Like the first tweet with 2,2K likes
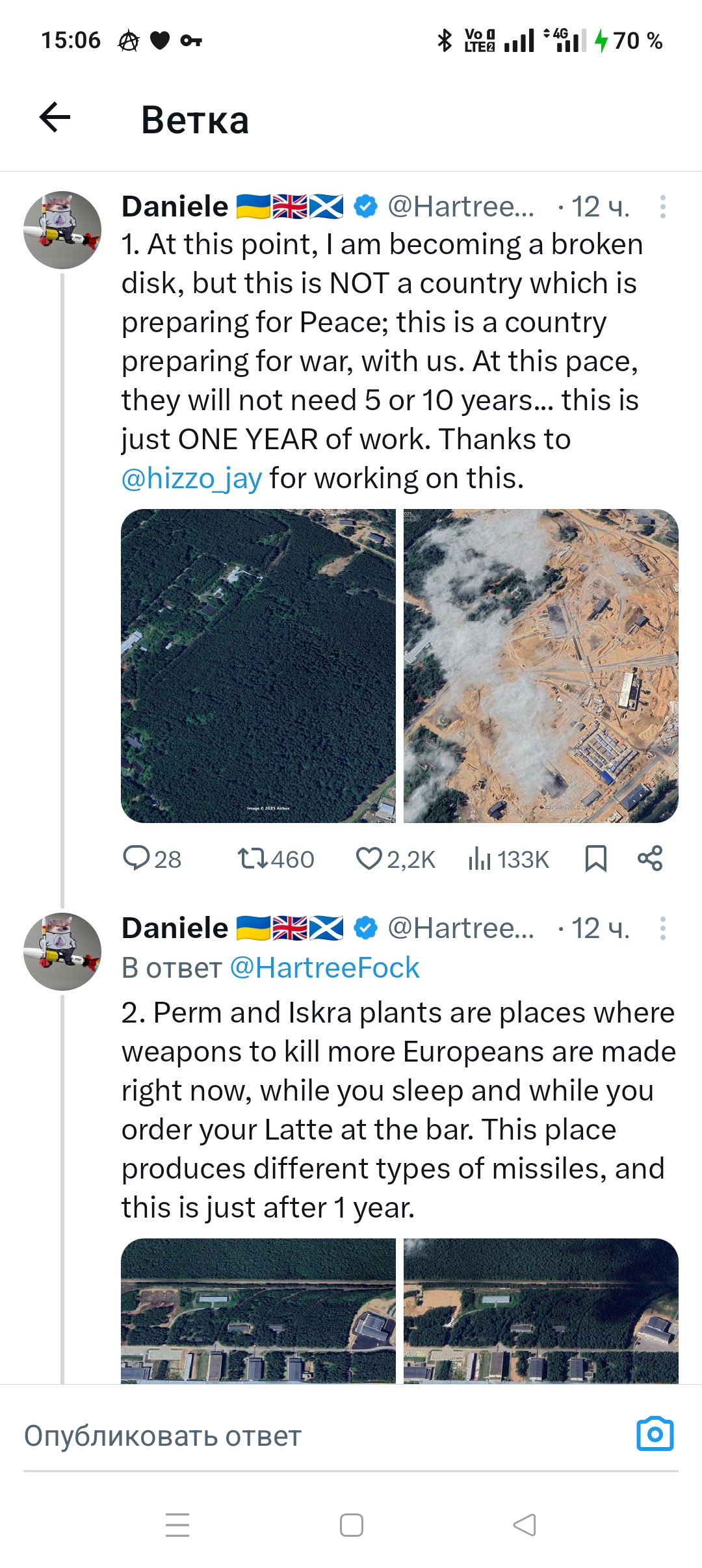The width and height of the screenshot is (702, 1568). [395, 859]
